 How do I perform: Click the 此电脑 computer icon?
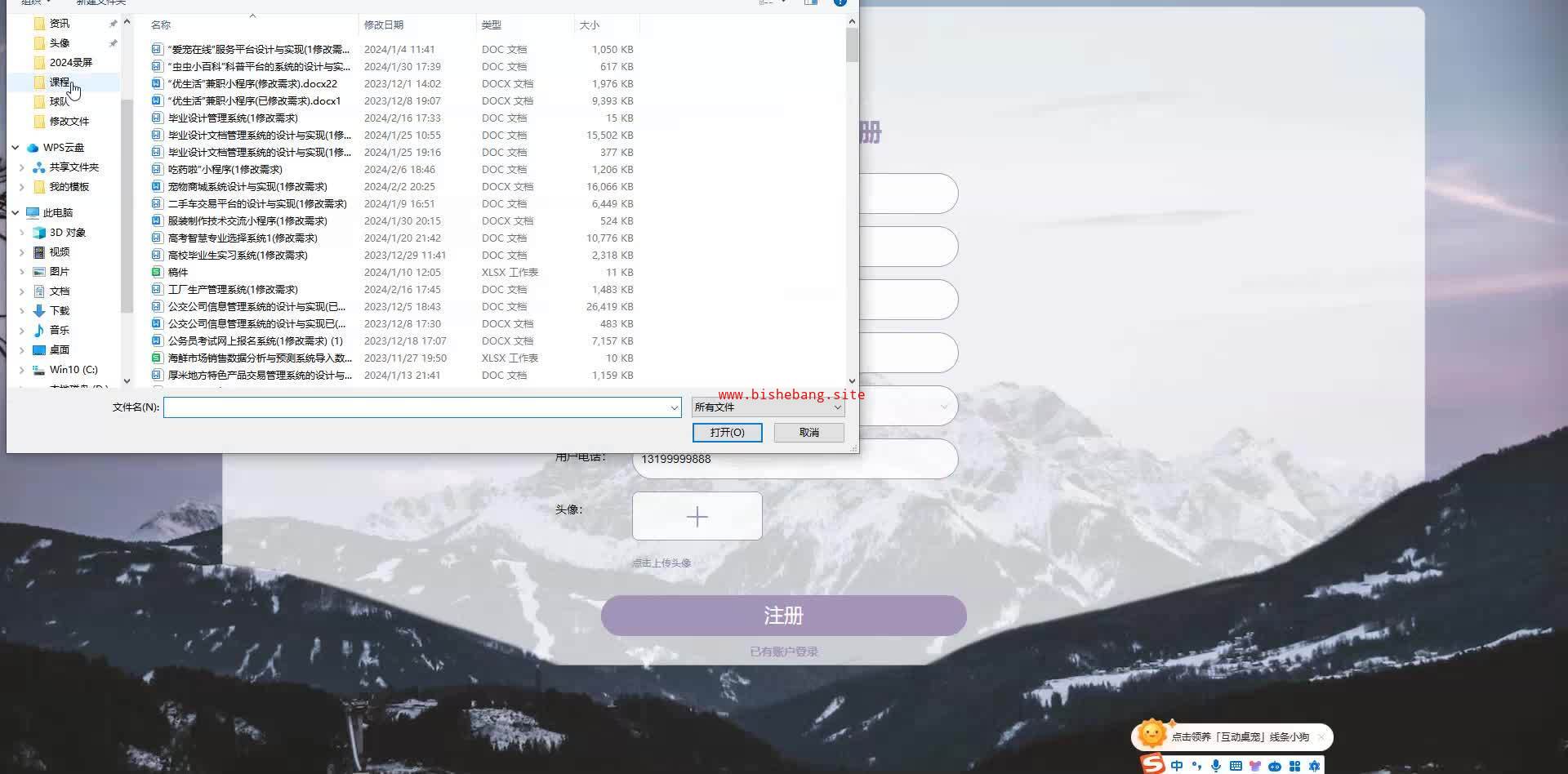[33, 213]
